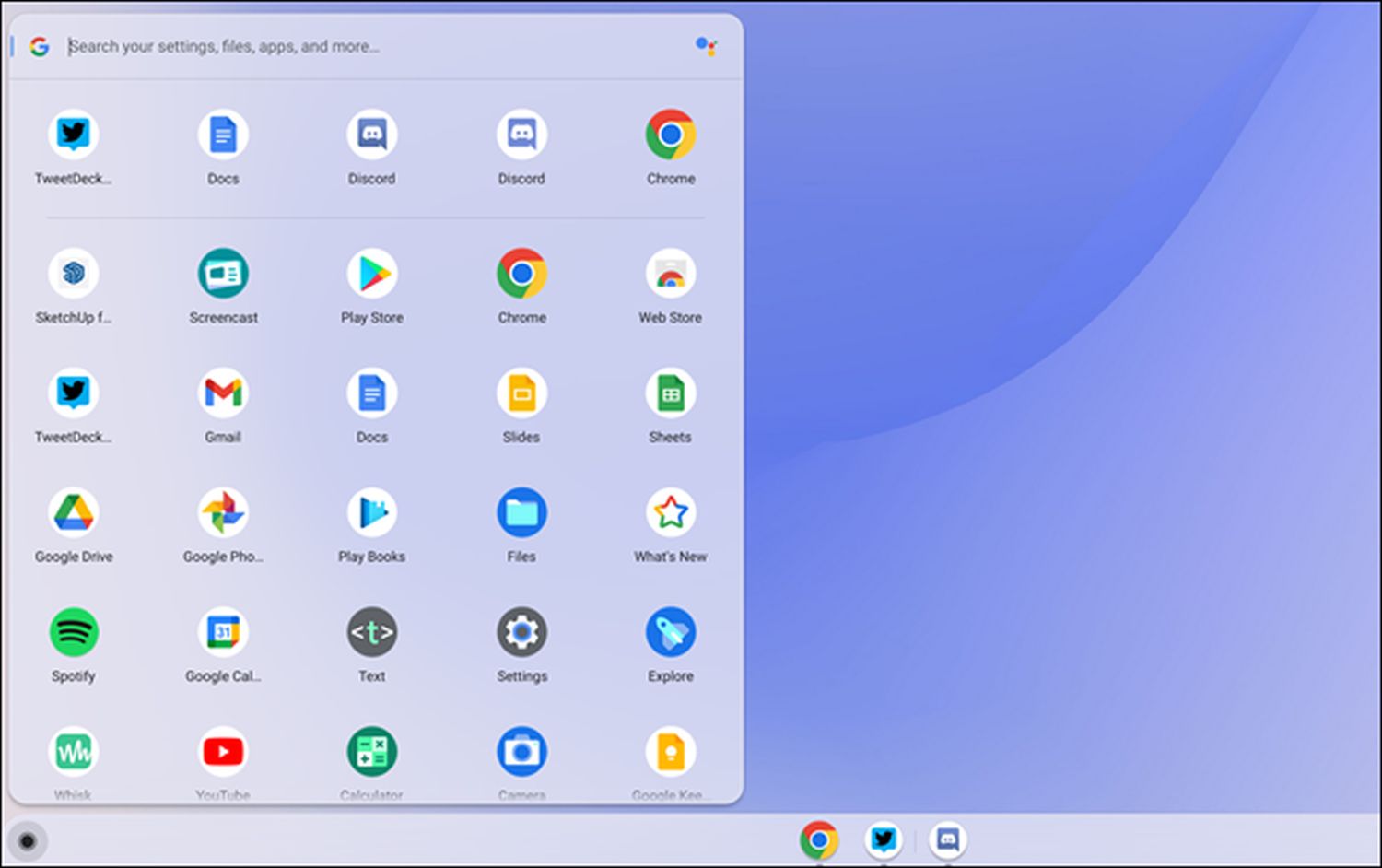Viewport: 1382px width, 868px height.
Task: Open the Google Calendar app
Action: 223,634
